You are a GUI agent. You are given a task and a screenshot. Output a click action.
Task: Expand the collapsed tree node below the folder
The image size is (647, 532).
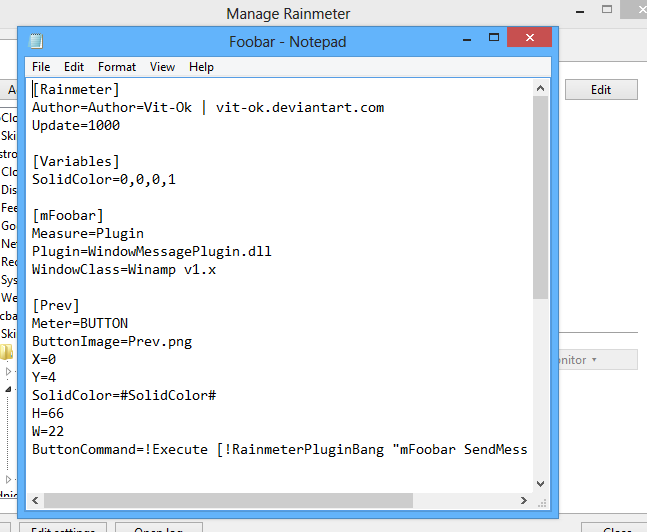(8, 371)
